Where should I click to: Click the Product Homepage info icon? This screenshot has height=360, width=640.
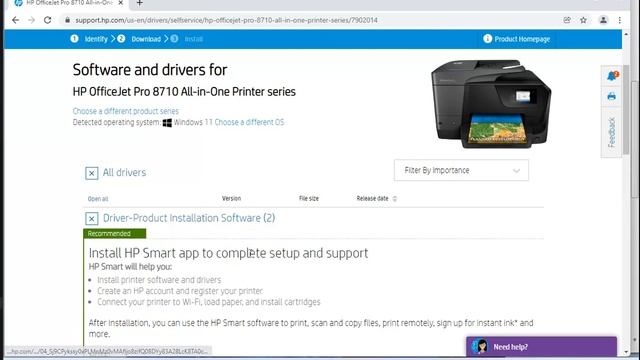click(x=487, y=39)
